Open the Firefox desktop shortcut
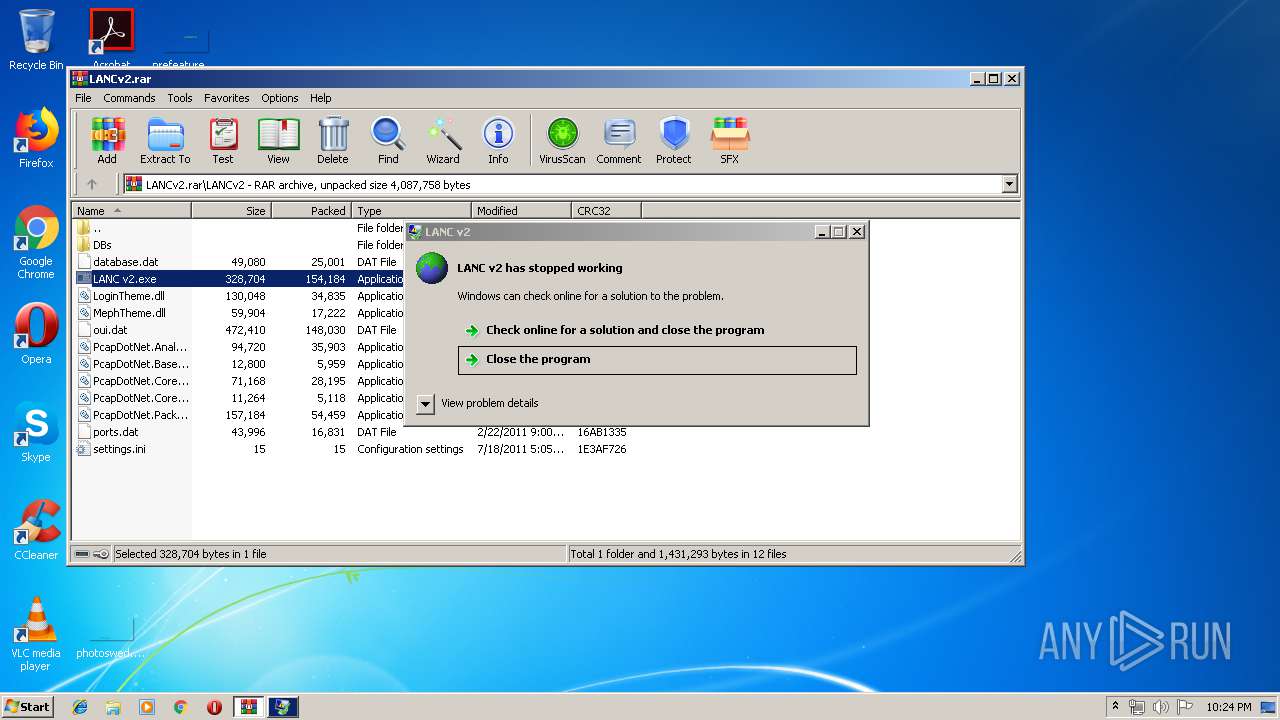 pyautogui.click(x=36, y=138)
